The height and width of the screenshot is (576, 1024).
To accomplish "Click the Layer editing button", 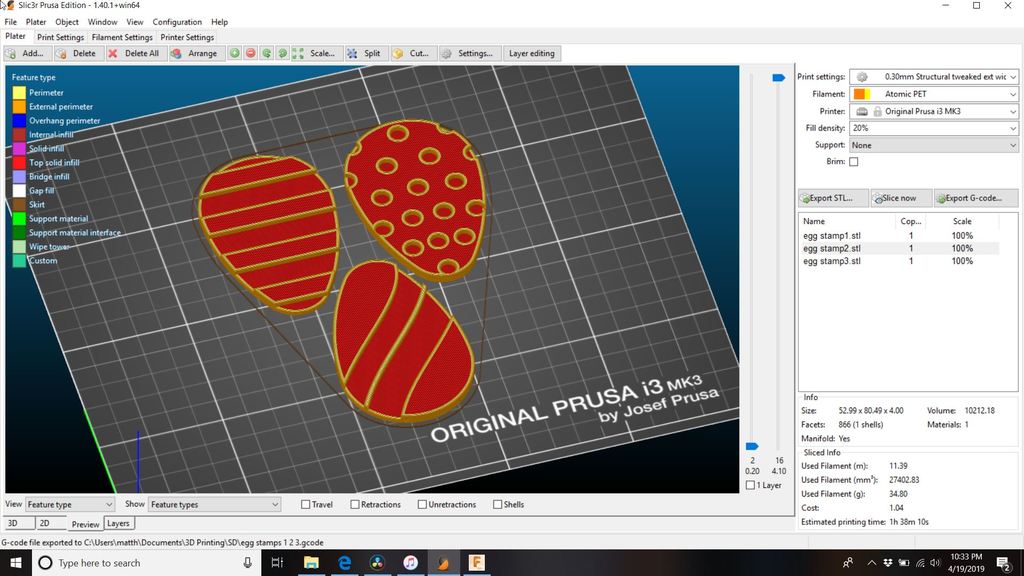I will click(x=532, y=54).
